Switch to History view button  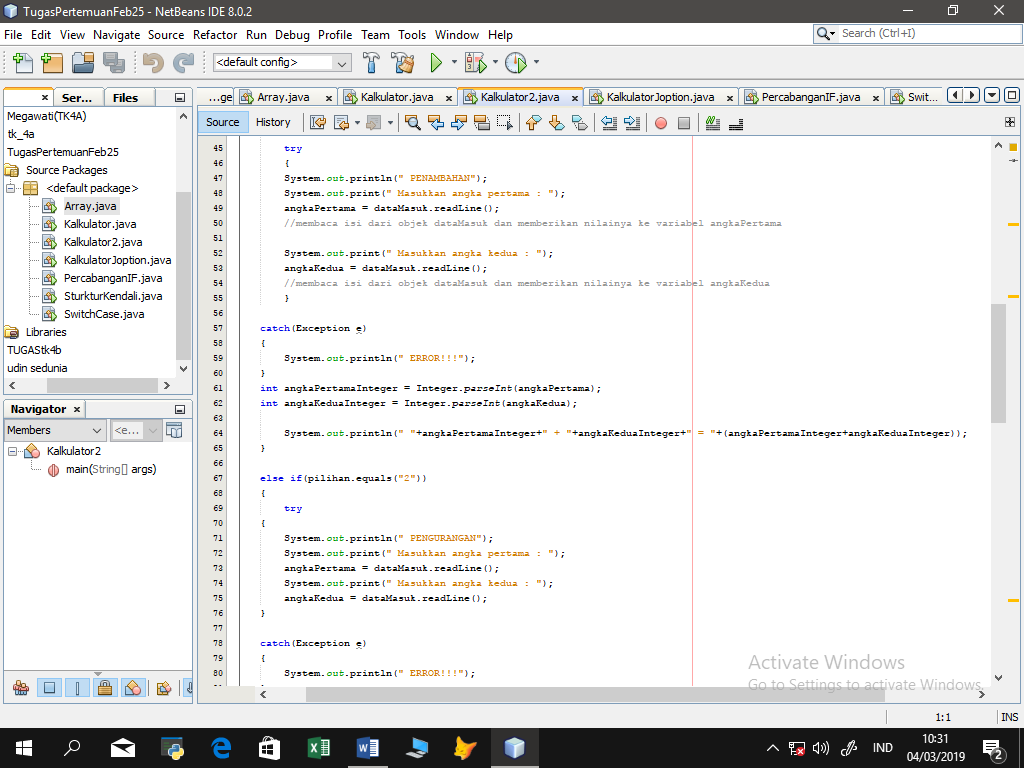pos(273,122)
